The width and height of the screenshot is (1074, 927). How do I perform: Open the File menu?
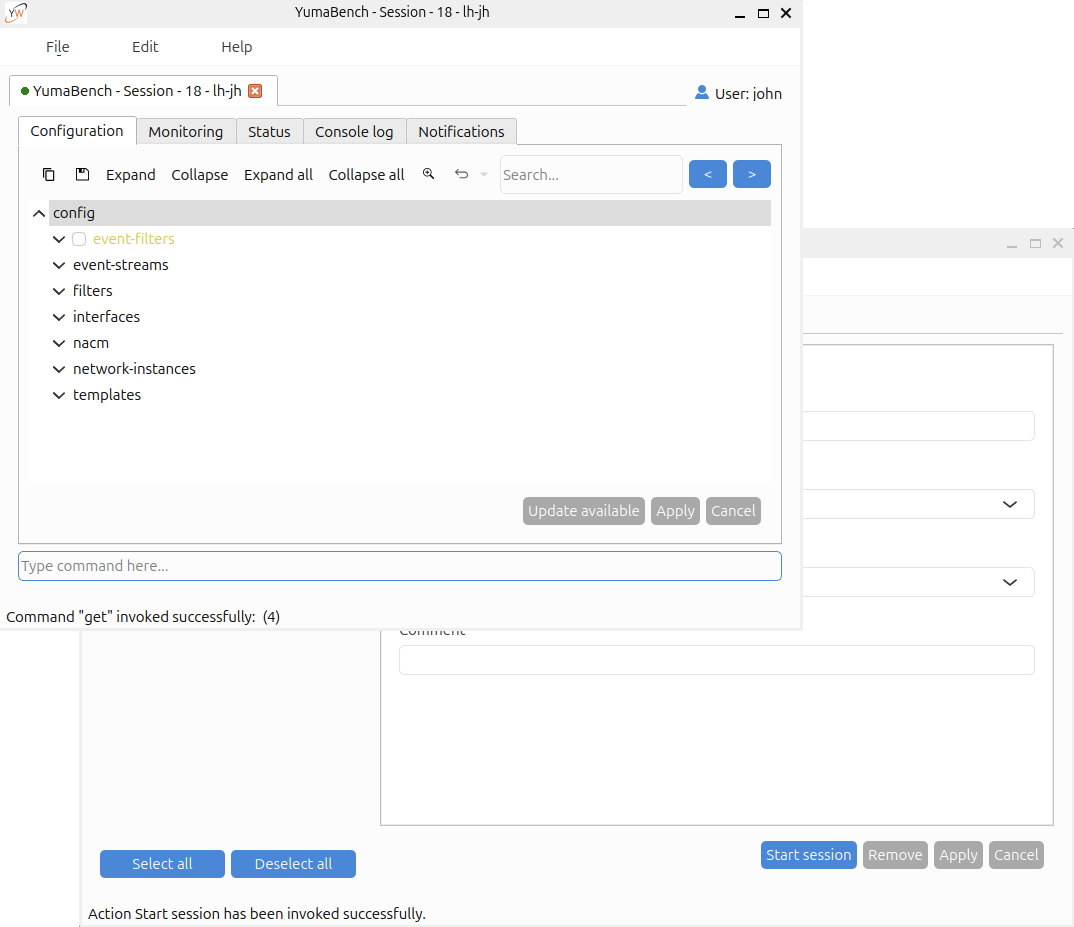click(58, 47)
